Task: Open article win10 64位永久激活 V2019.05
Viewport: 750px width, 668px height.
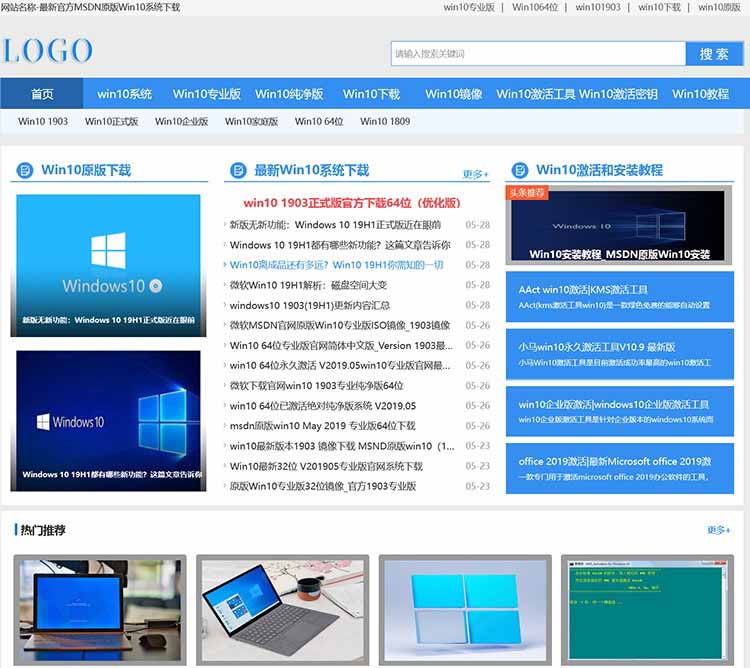Action: click(340, 365)
